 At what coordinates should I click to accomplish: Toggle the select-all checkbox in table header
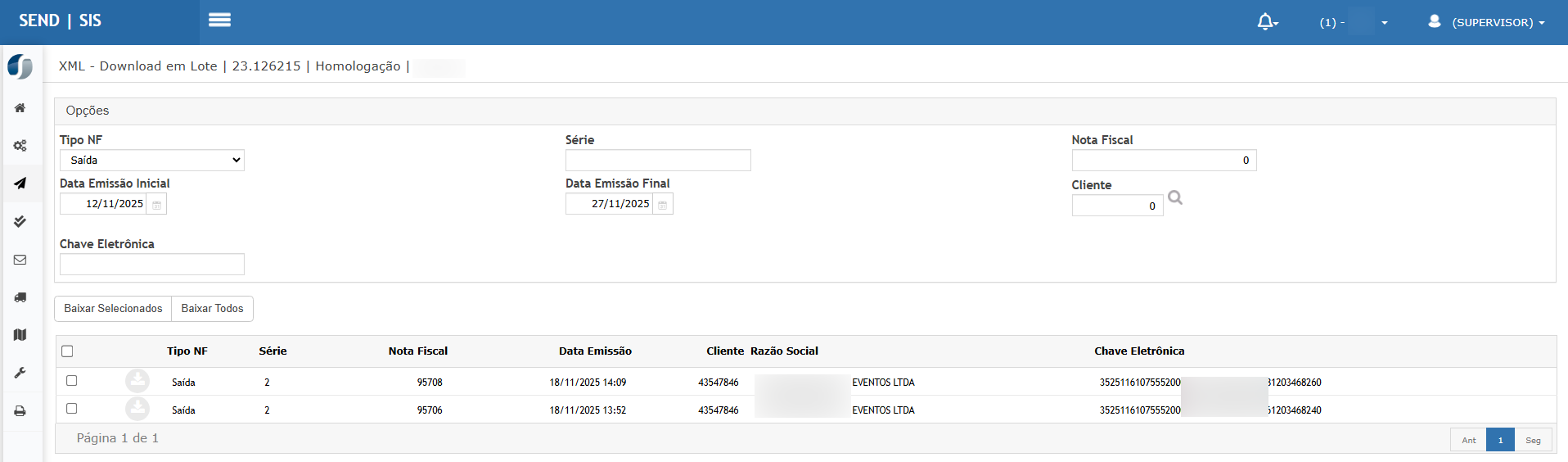[67, 351]
